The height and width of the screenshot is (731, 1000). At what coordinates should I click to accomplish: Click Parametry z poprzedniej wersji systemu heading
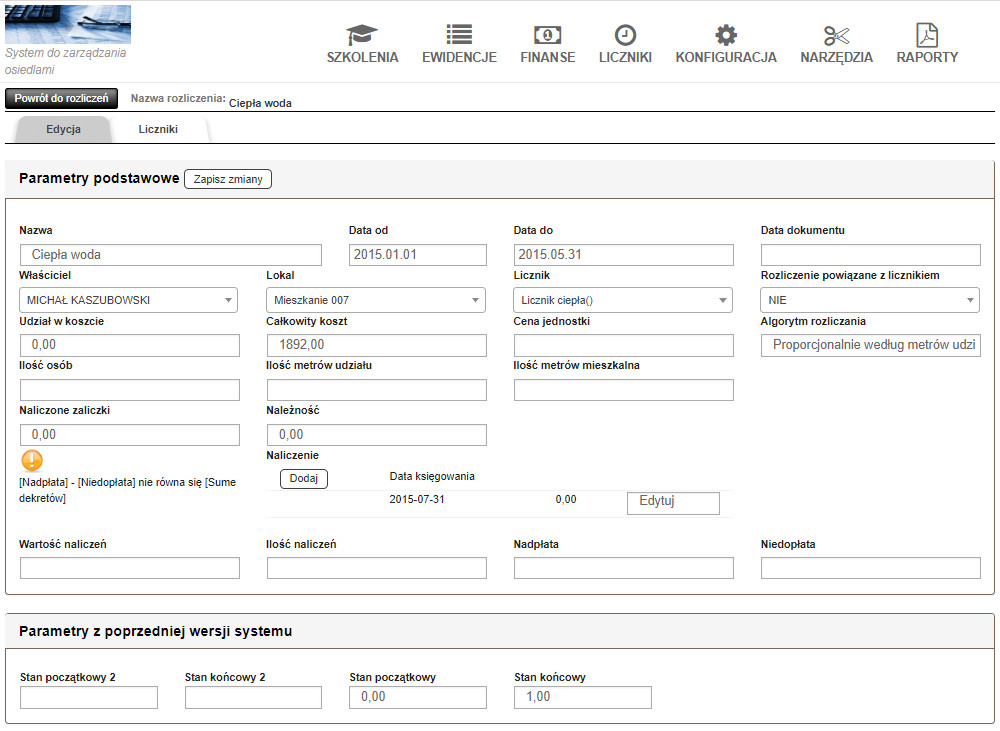tap(156, 631)
